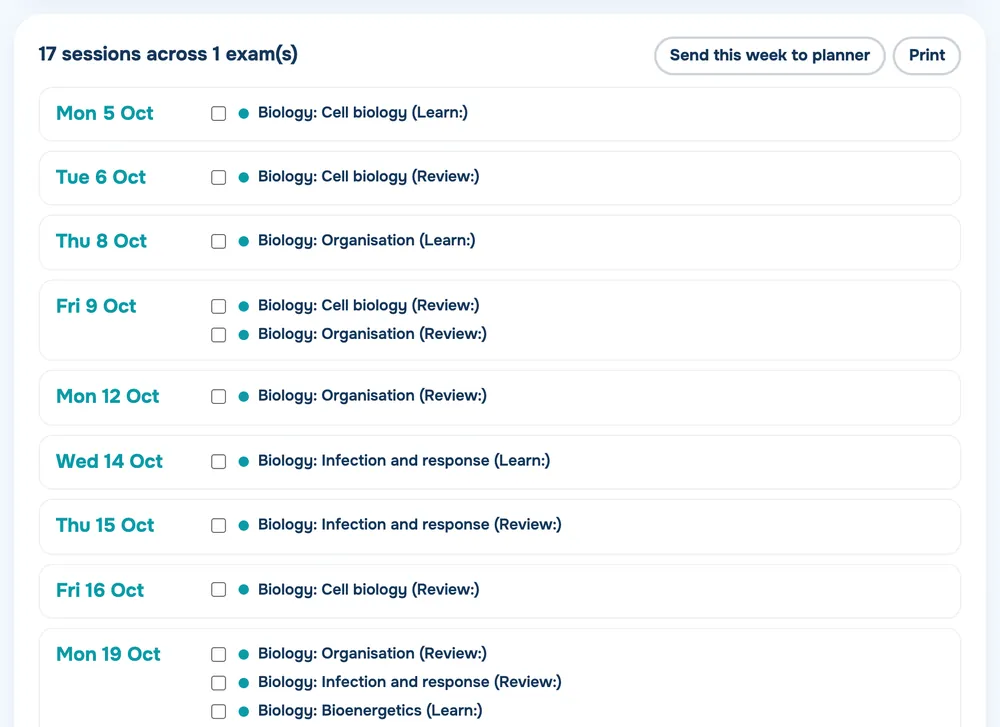Screen dimensions: 1000x727
Task: Click the Tue 6 Oct date heading
Action: [x=101, y=177]
